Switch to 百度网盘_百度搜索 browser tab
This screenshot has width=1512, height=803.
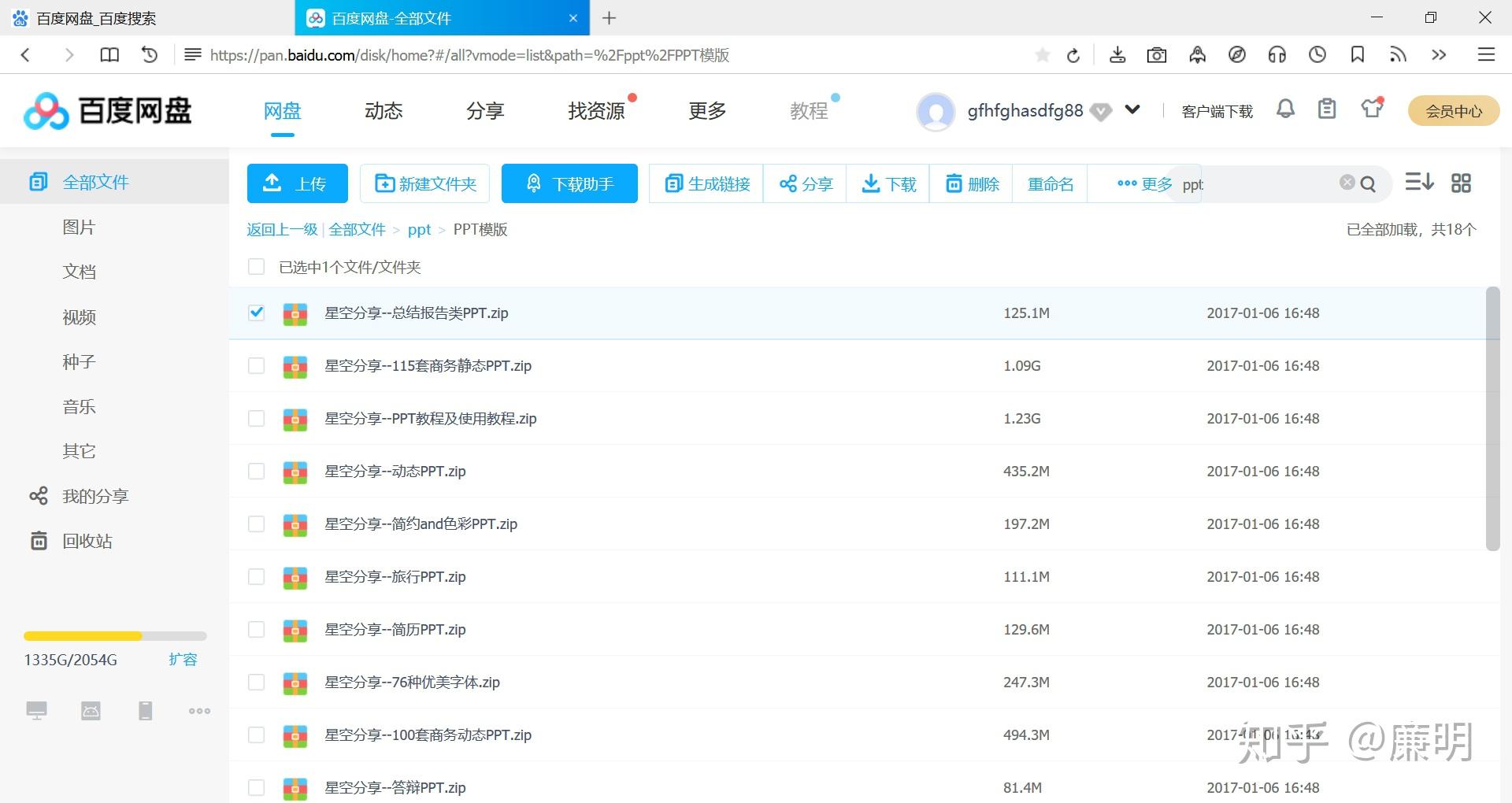coord(147,18)
